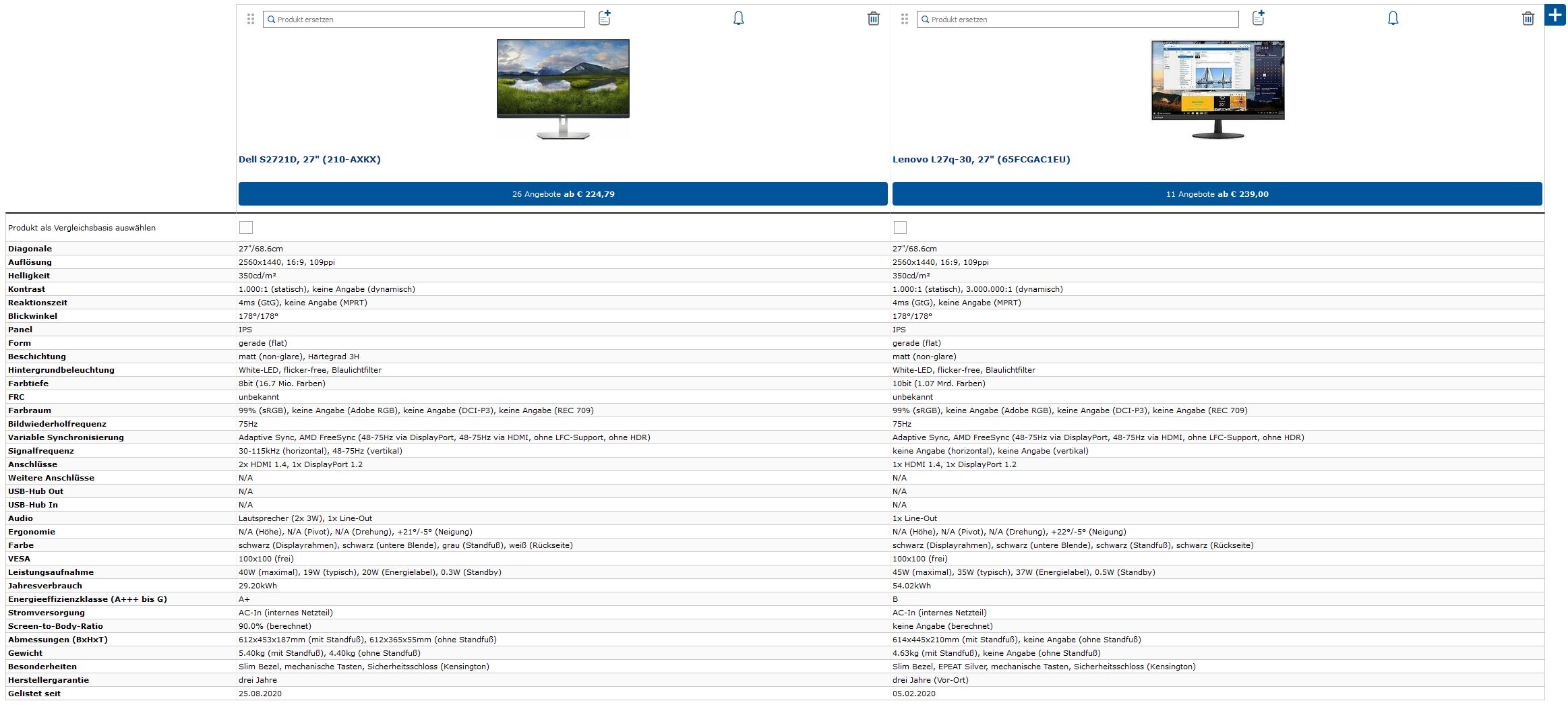1568x705 pixels.
Task: Click the 'Farbtiefe' row label
Action: [28, 384]
